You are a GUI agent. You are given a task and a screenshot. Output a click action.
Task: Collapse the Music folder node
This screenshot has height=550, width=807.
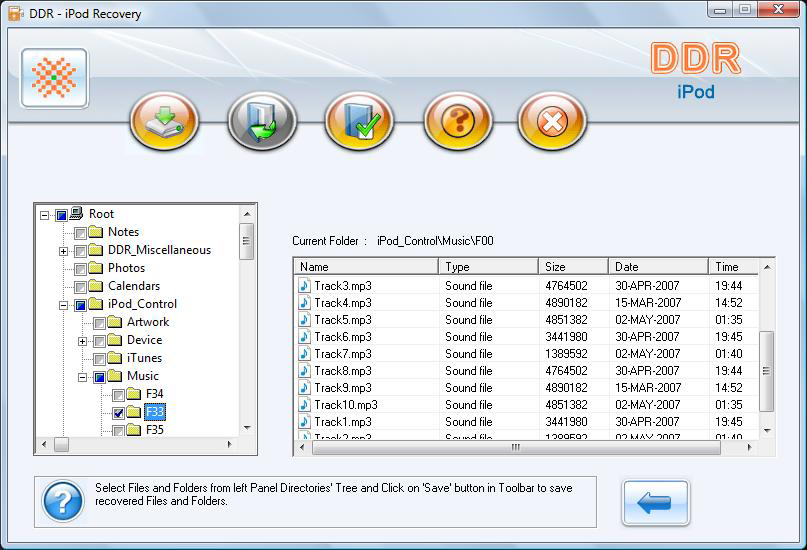[82, 377]
